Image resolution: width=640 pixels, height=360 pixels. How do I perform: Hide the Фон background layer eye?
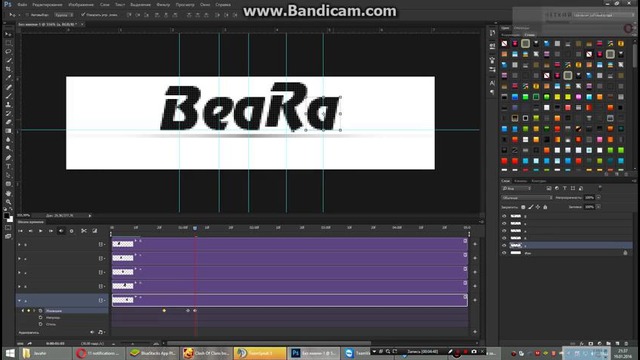[504, 253]
